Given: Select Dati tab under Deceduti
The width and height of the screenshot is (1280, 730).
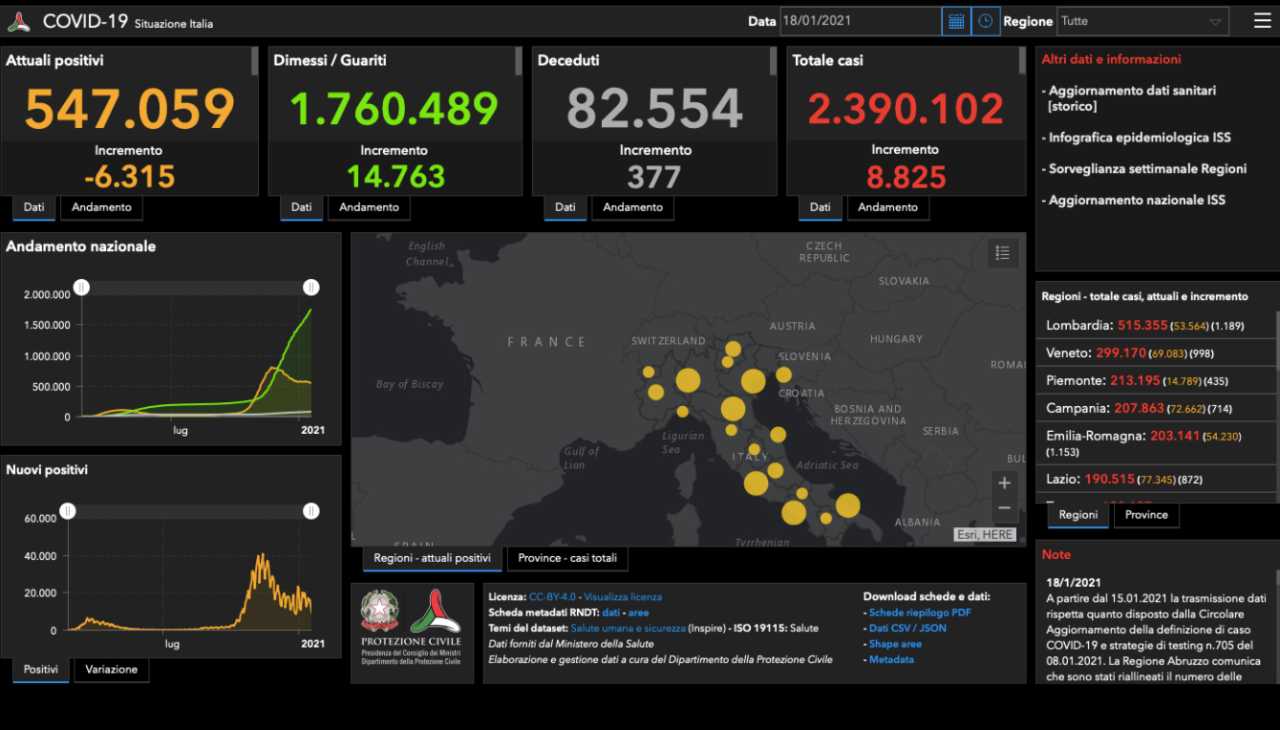Looking at the screenshot, I should click(565, 207).
